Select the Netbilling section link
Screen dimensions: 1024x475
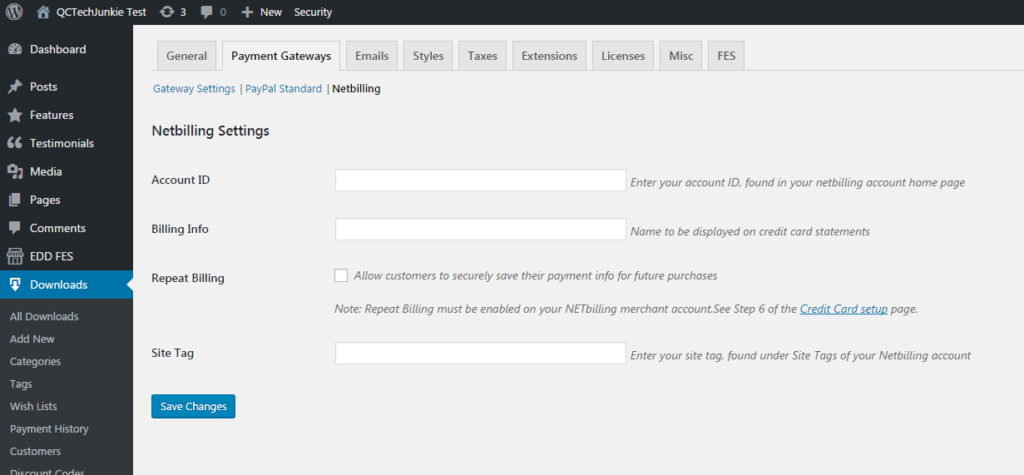[356, 89]
